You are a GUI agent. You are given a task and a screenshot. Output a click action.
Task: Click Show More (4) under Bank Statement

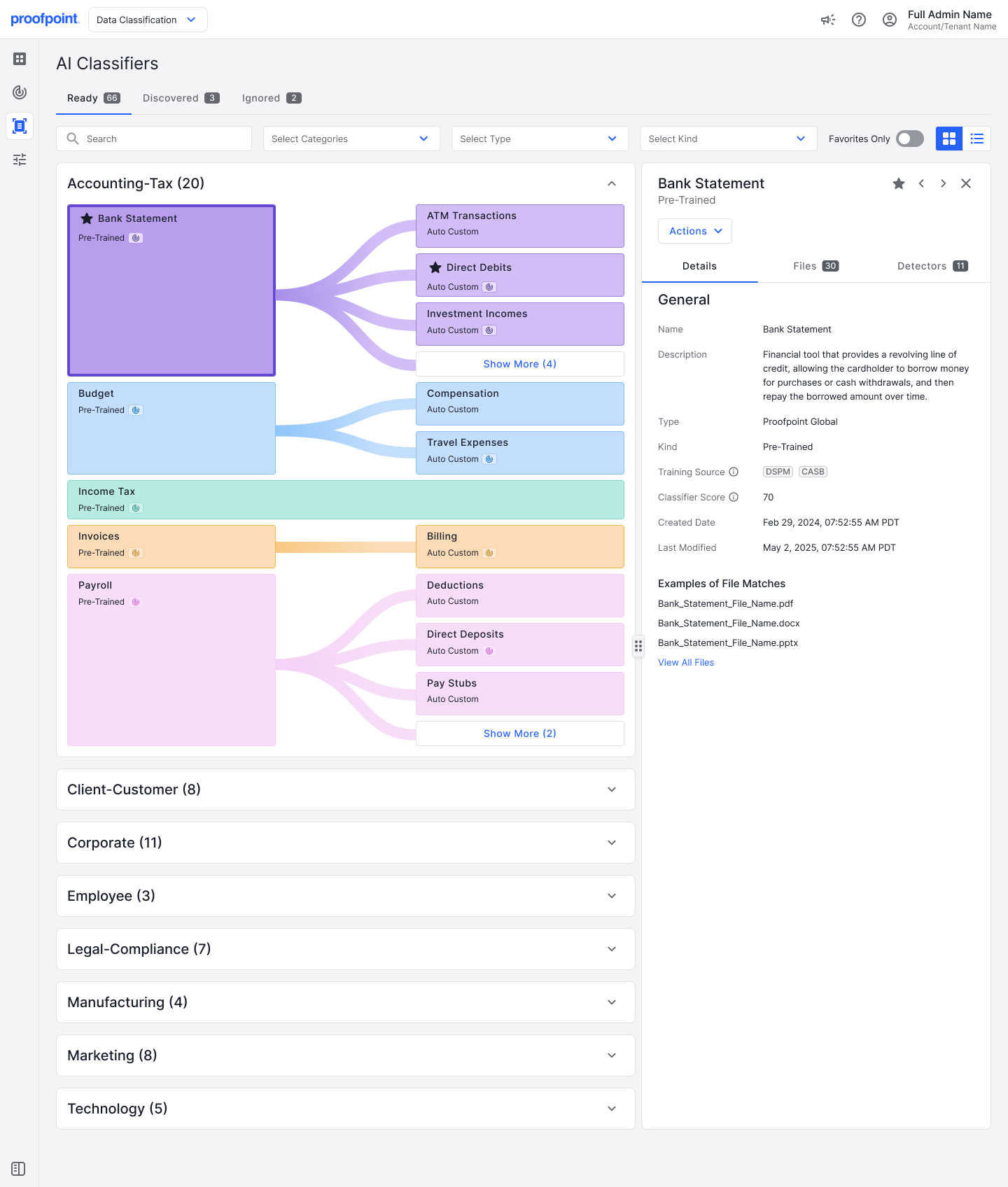(x=519, y=364)
